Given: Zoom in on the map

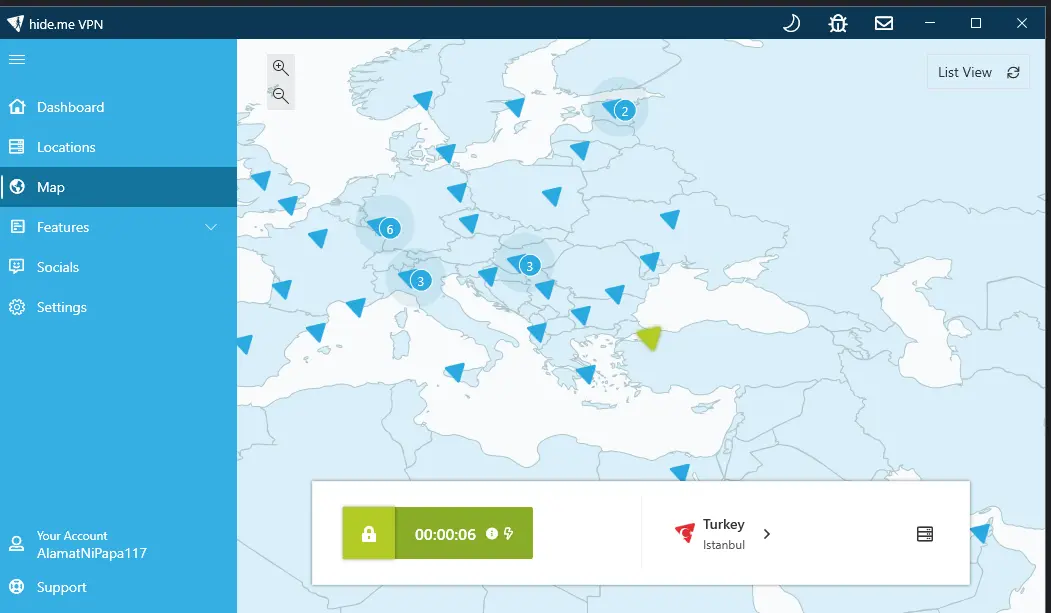Looking at the screenshot, I should coord(281,68).
